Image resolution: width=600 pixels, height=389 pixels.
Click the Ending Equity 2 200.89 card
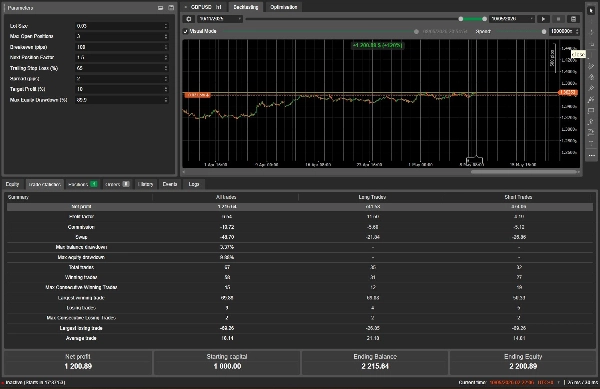click(x=523, y=362)
